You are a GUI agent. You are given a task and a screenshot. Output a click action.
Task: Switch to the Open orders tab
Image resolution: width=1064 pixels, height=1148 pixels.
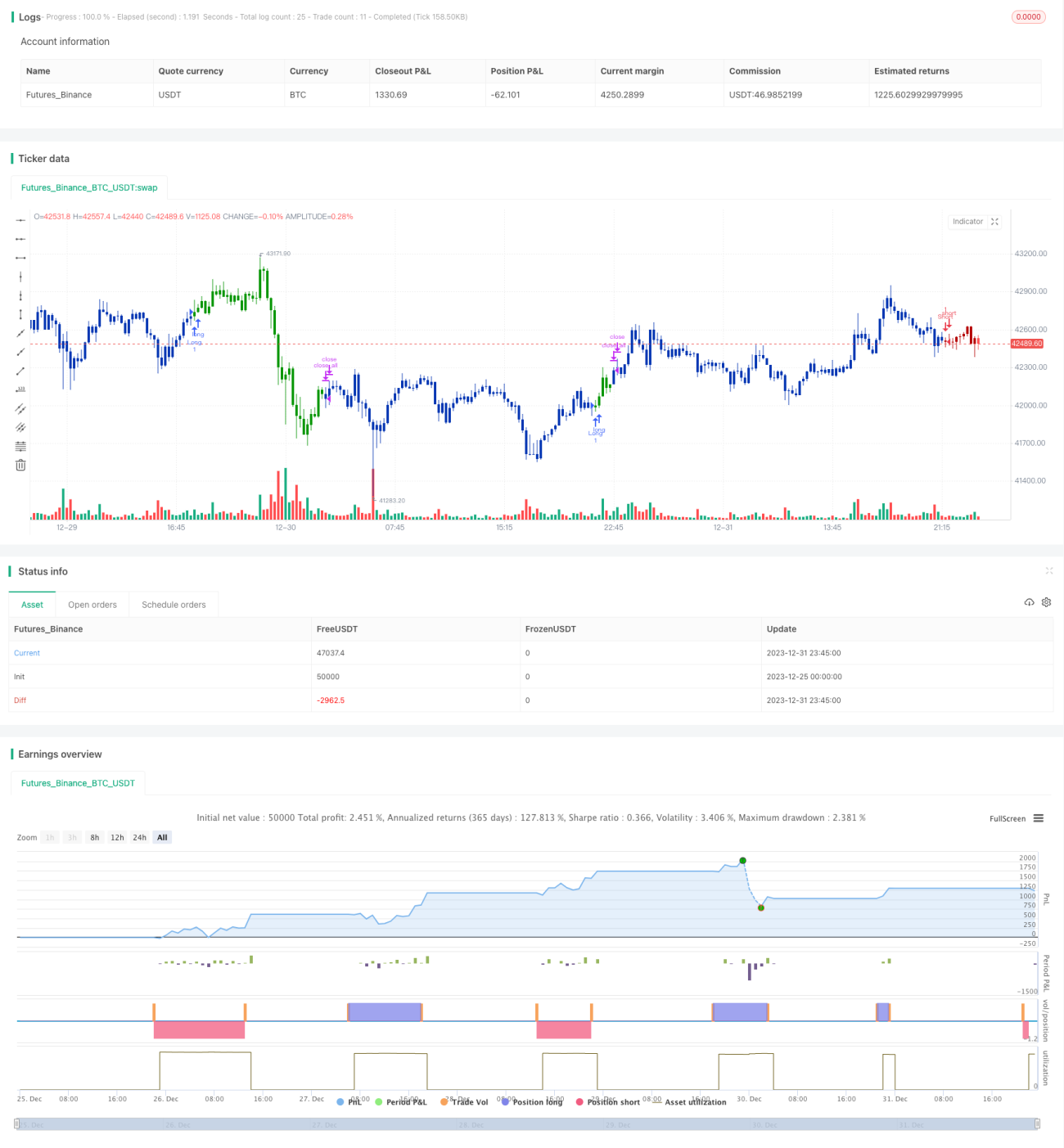[x=92, y=605]
